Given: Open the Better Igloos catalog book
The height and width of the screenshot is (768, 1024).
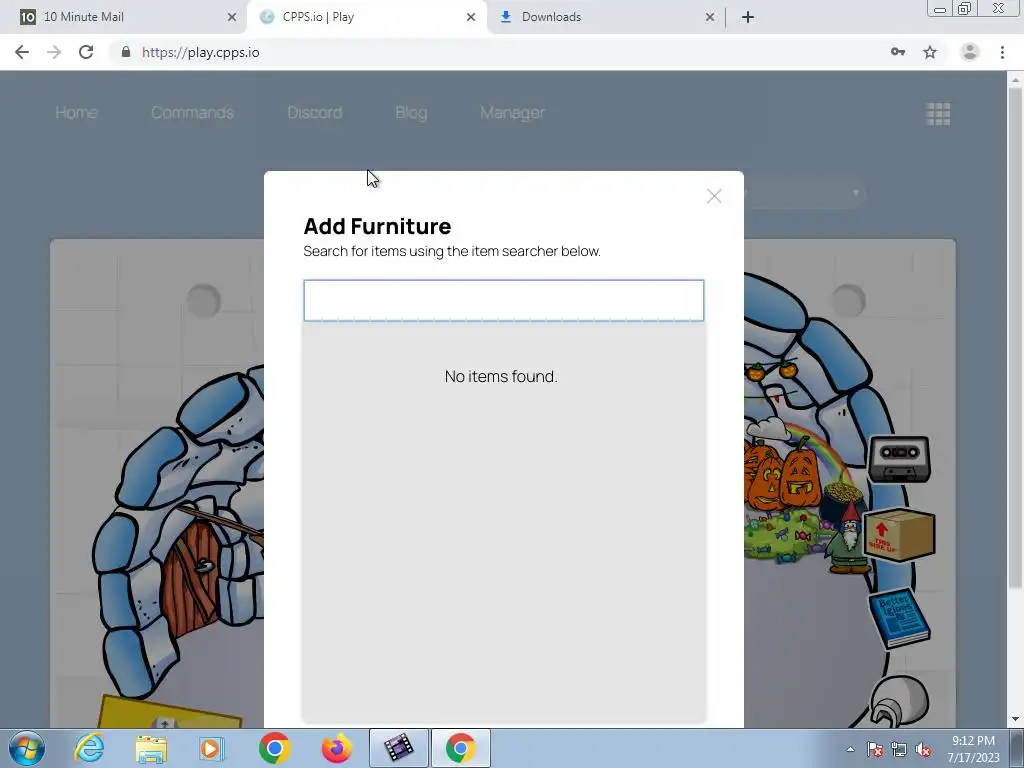Looking at the screenshot, I should [x=899, y=618].
